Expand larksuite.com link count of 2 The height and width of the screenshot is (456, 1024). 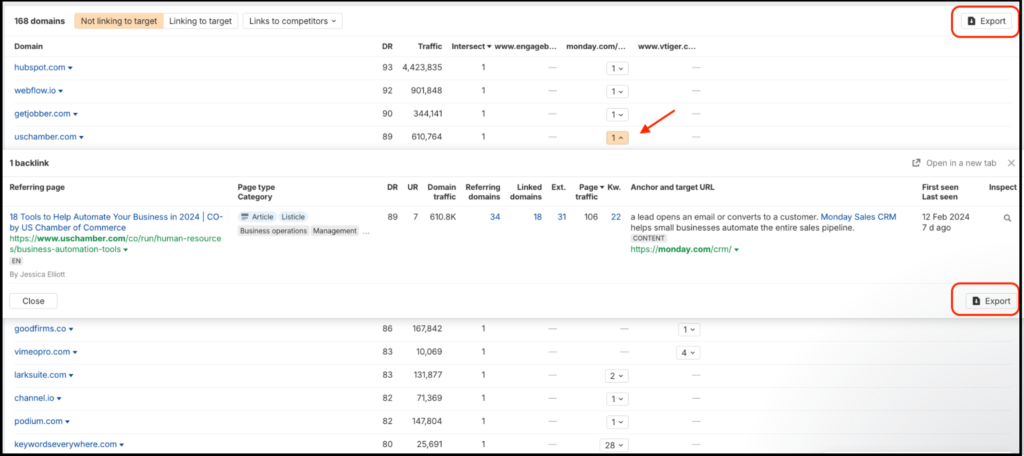(617, 376)
